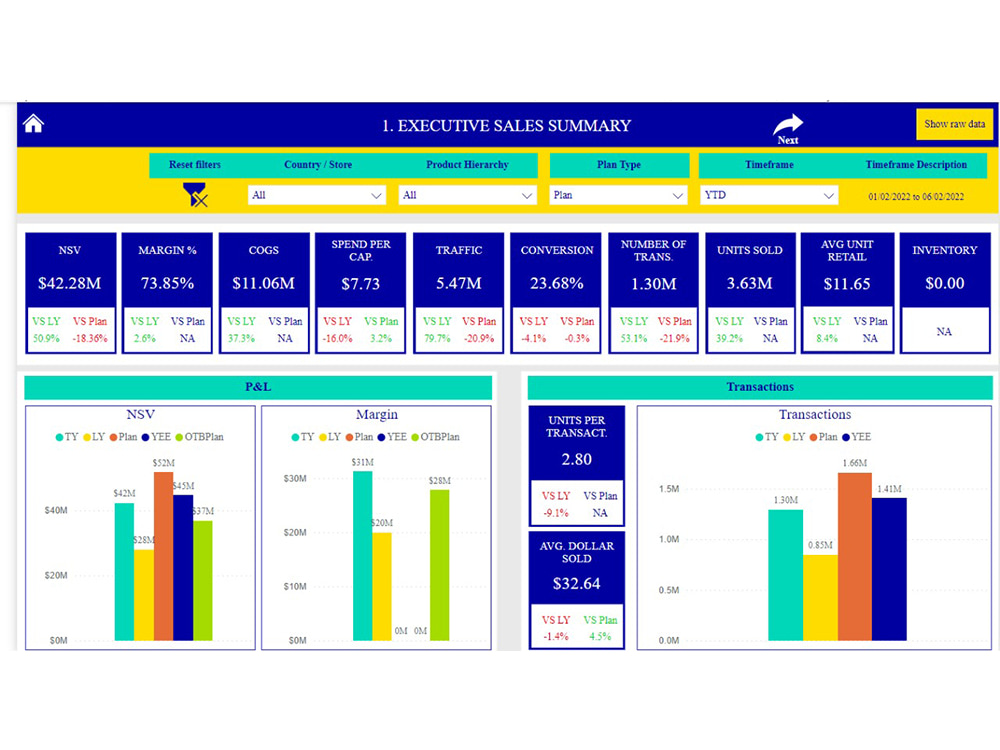Select the NSV KPI card

(70, 293)
